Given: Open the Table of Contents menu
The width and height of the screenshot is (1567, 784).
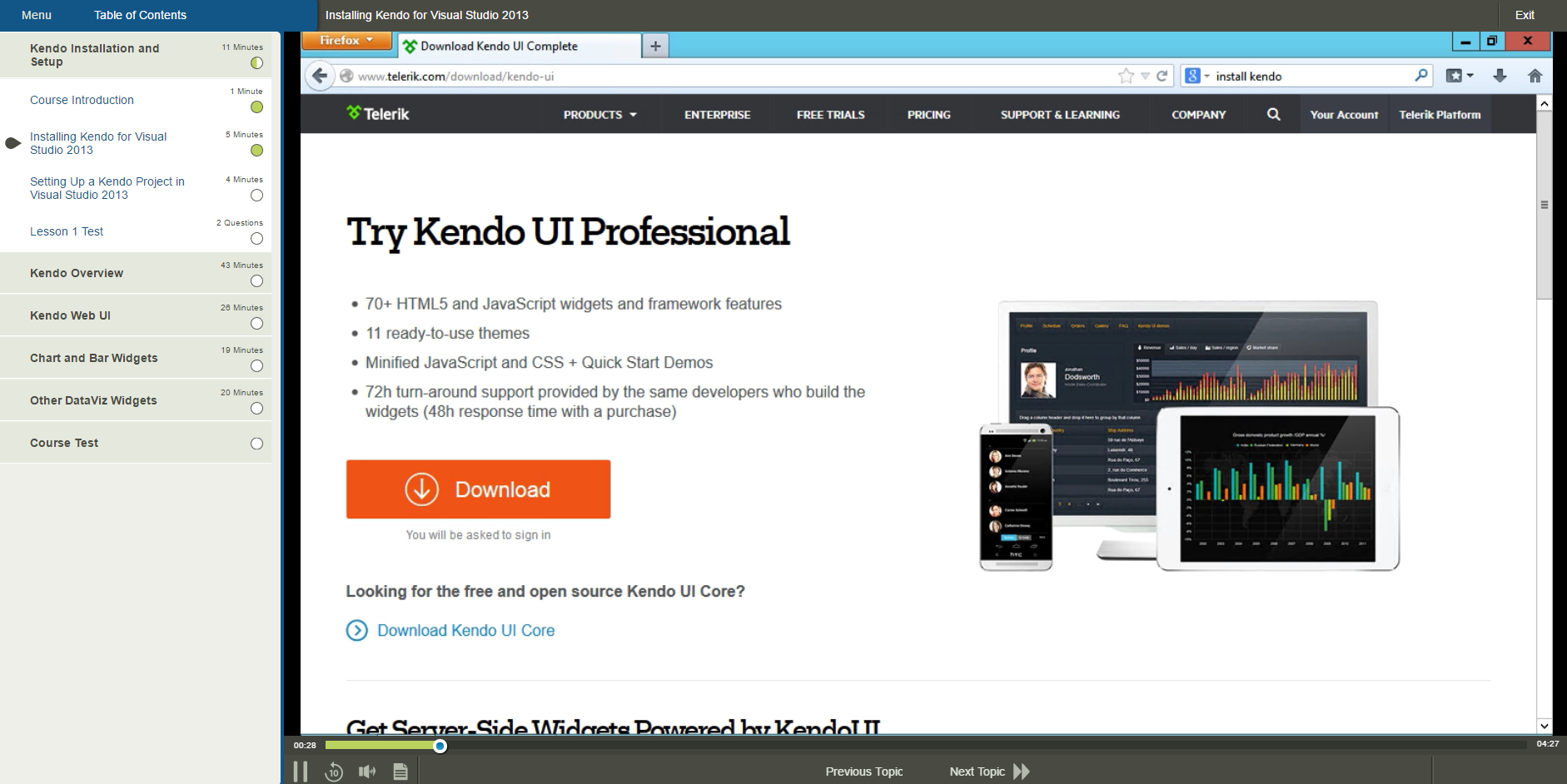Looking at the screenshot, I should click(x=140, y=14).
